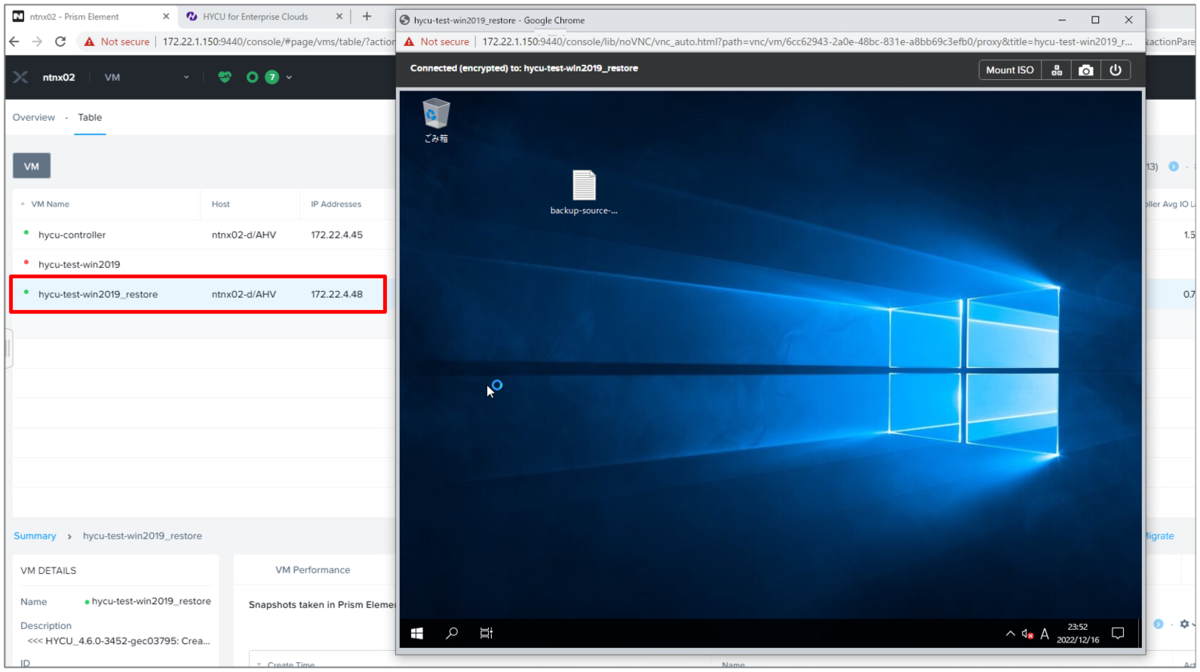Maximize the VNC console Chrome window
The image size is (1200, 672).
(x=1095, y=20)
